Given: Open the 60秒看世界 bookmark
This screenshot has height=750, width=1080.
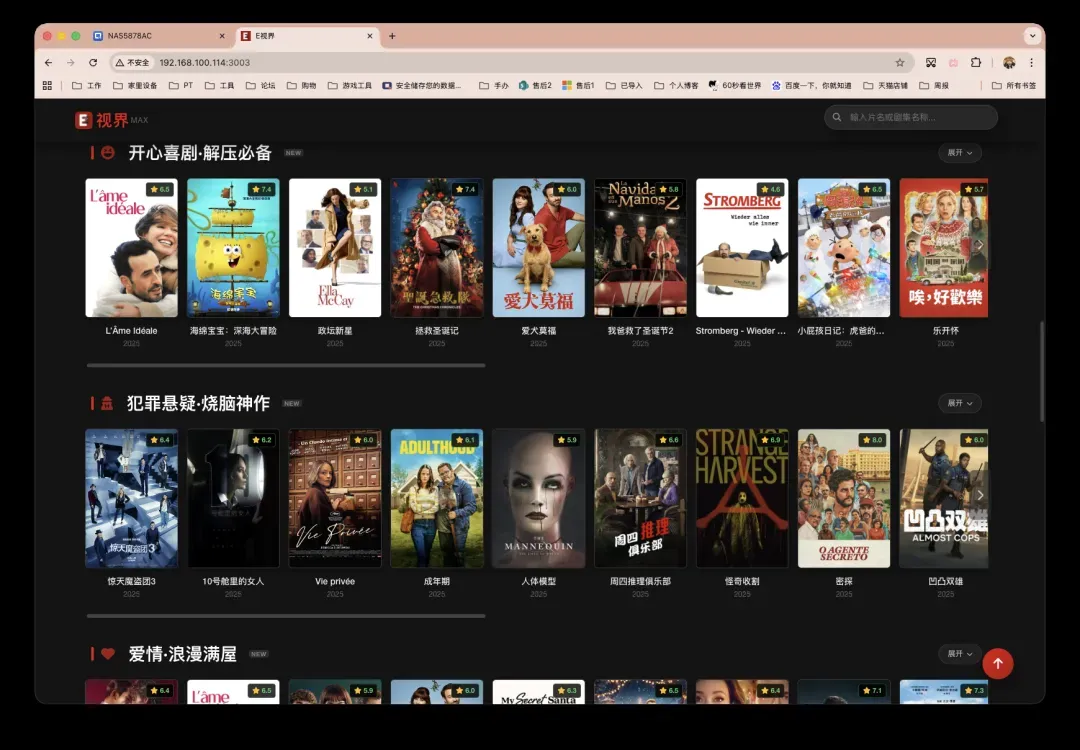Looking at the screenshot, I should click(x=735, y=85).
